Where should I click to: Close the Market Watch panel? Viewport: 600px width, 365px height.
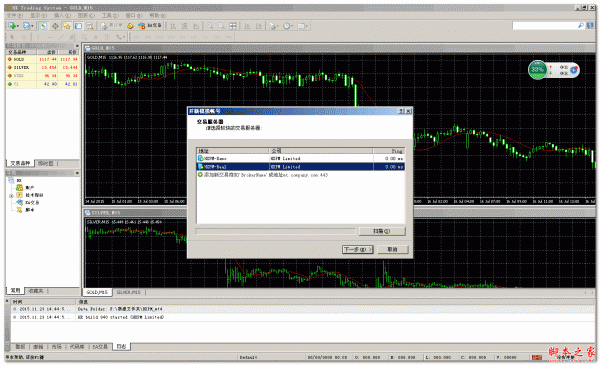(x=77, y=46)
